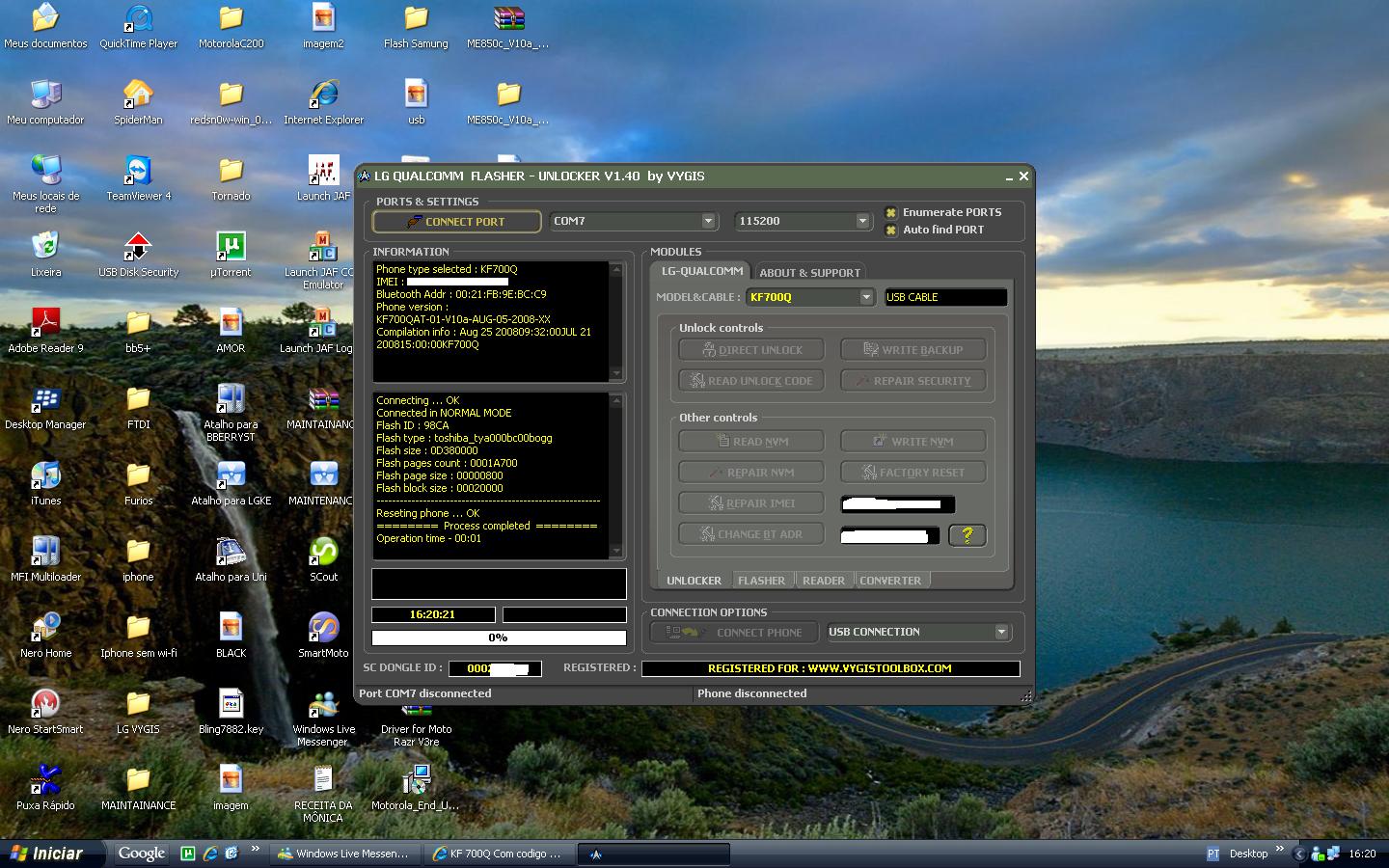Toggle Enumerate PORTS checkbox
Viewport: 1389px width, 868px height.
pos(891,212)
